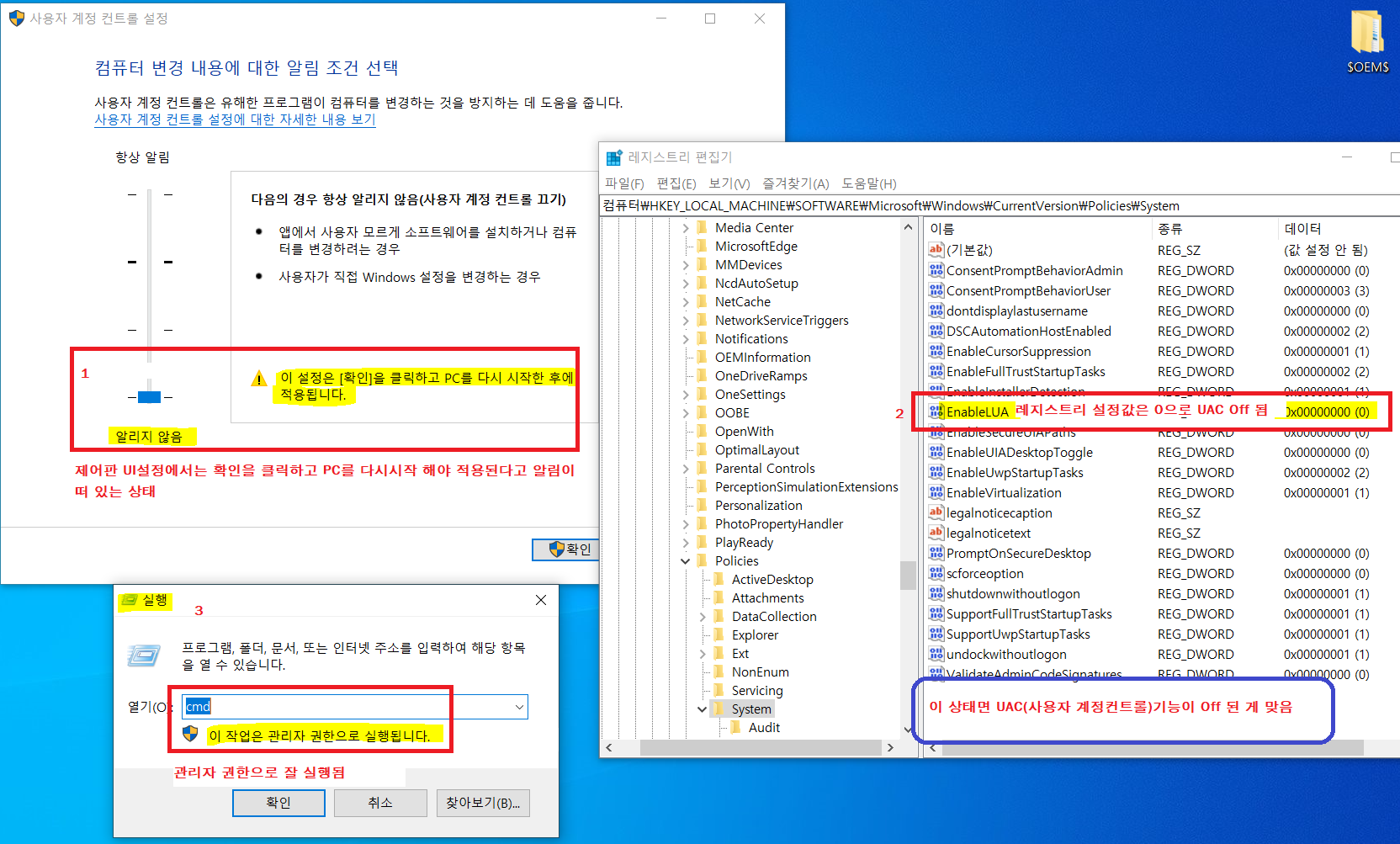Select the PhotoPropertyHandler tree key
The image size is (1400, 844).
pyautogui.click(x=779, y=523)
